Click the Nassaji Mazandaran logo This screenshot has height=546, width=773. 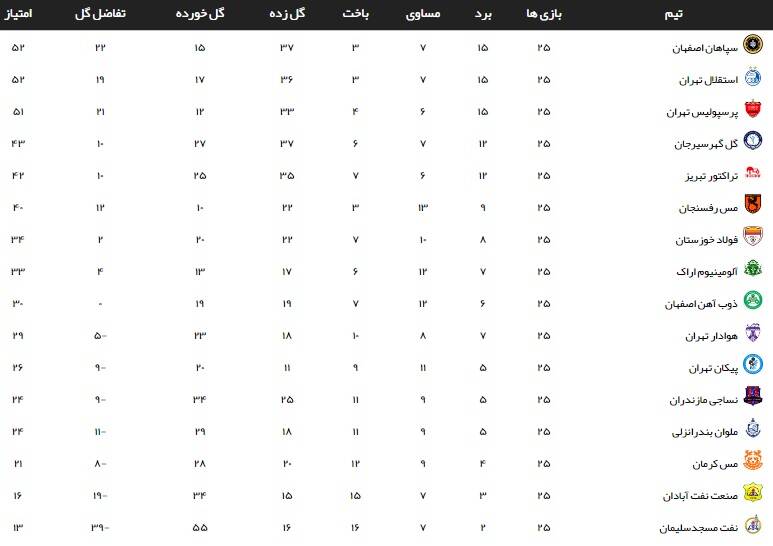(x=753, y=399)
